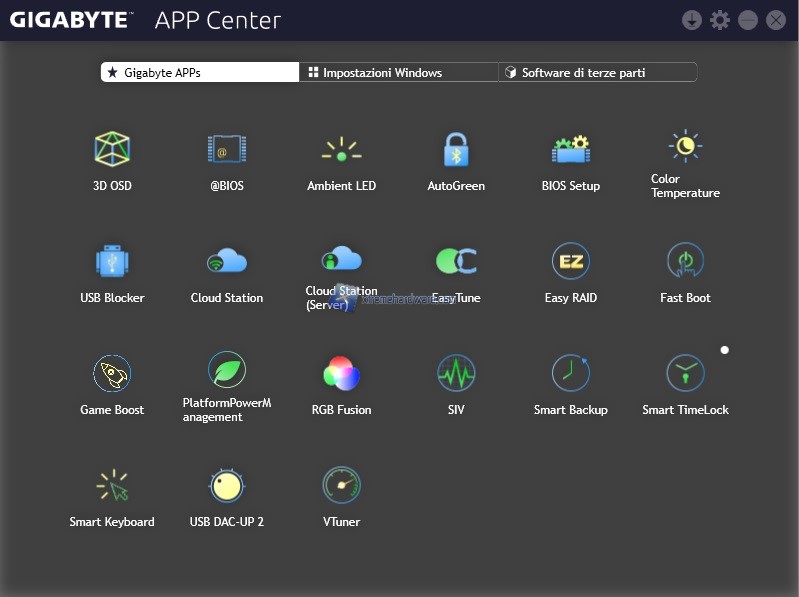The height and width of the screenshot is (597, 799).
Task: Start the Game Boost app
Action: click(x=112, y=374)
